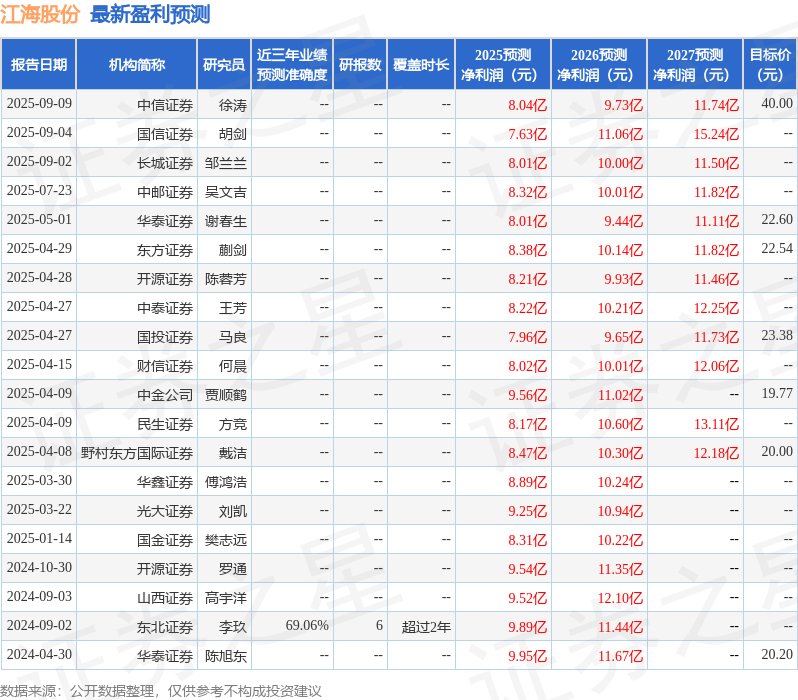Click analyst name 贾顺鹤

coord(225,396)
